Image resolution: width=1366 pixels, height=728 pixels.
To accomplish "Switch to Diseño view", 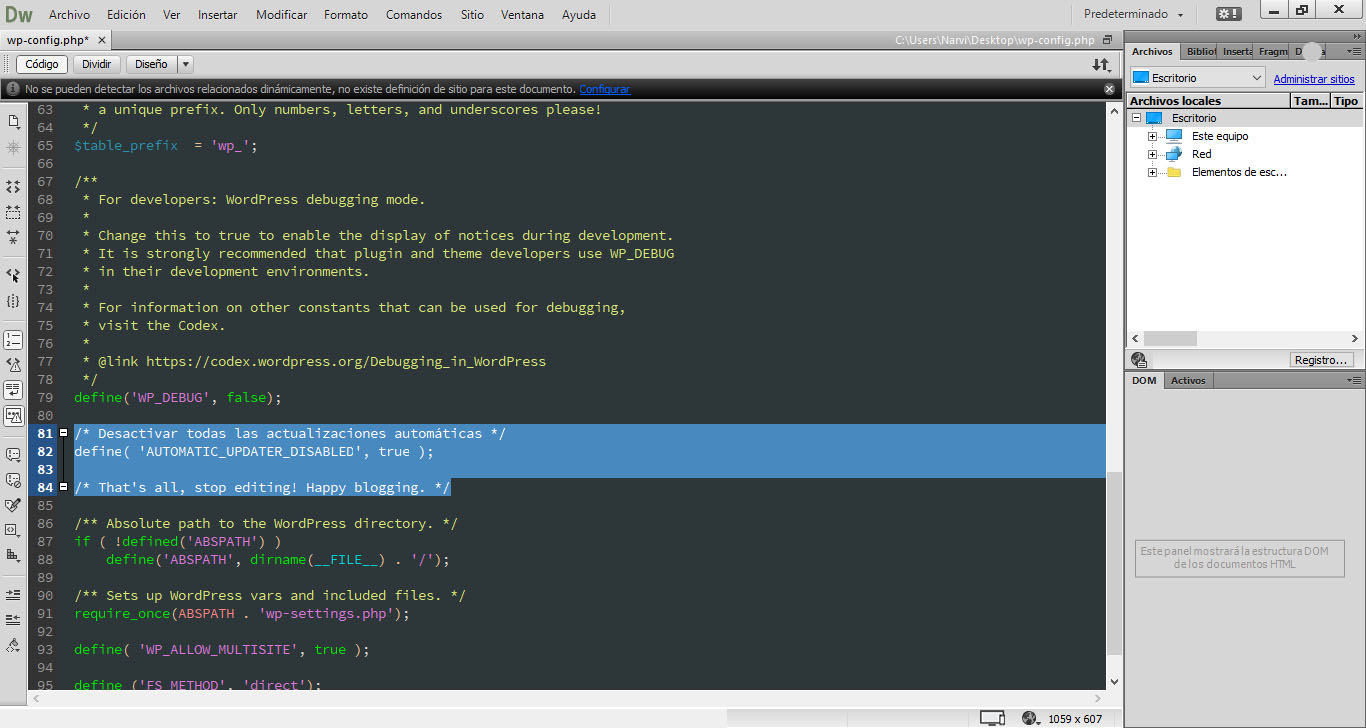I will pyautogui.click(x=151, y=64).
